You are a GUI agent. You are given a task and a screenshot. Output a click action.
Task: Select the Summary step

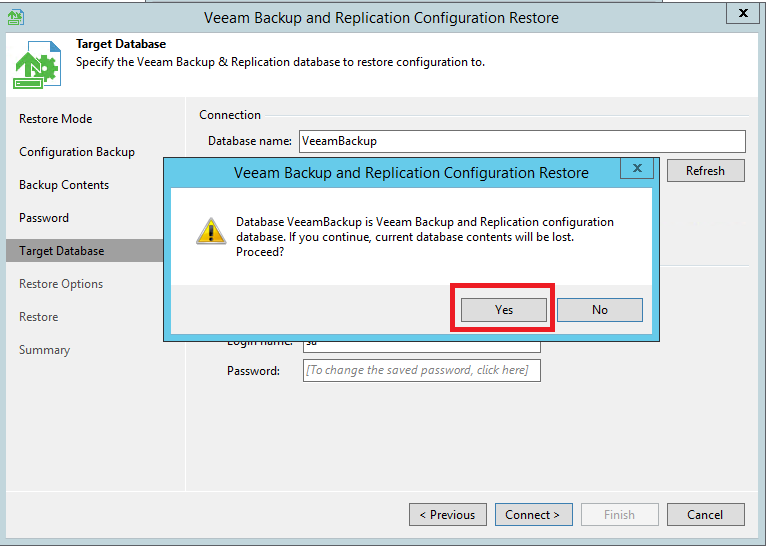tap(45, 350)
